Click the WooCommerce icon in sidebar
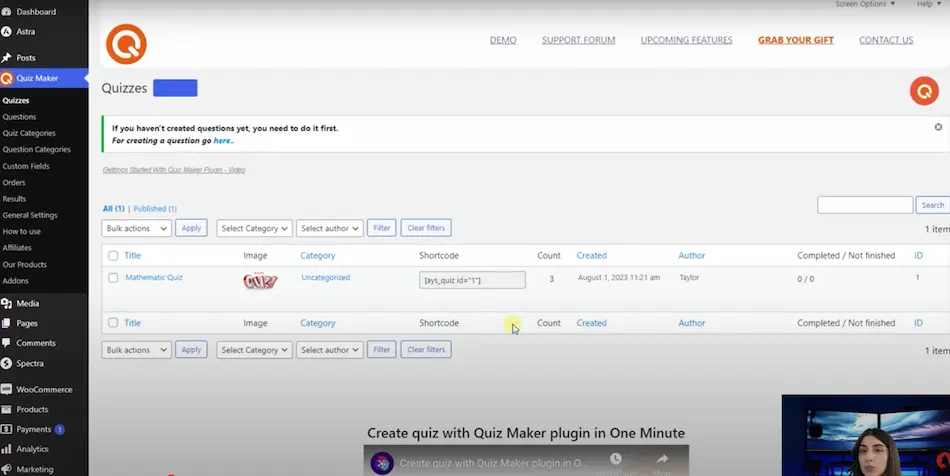The height and width of the screenshot is (476, 950). 6,389
